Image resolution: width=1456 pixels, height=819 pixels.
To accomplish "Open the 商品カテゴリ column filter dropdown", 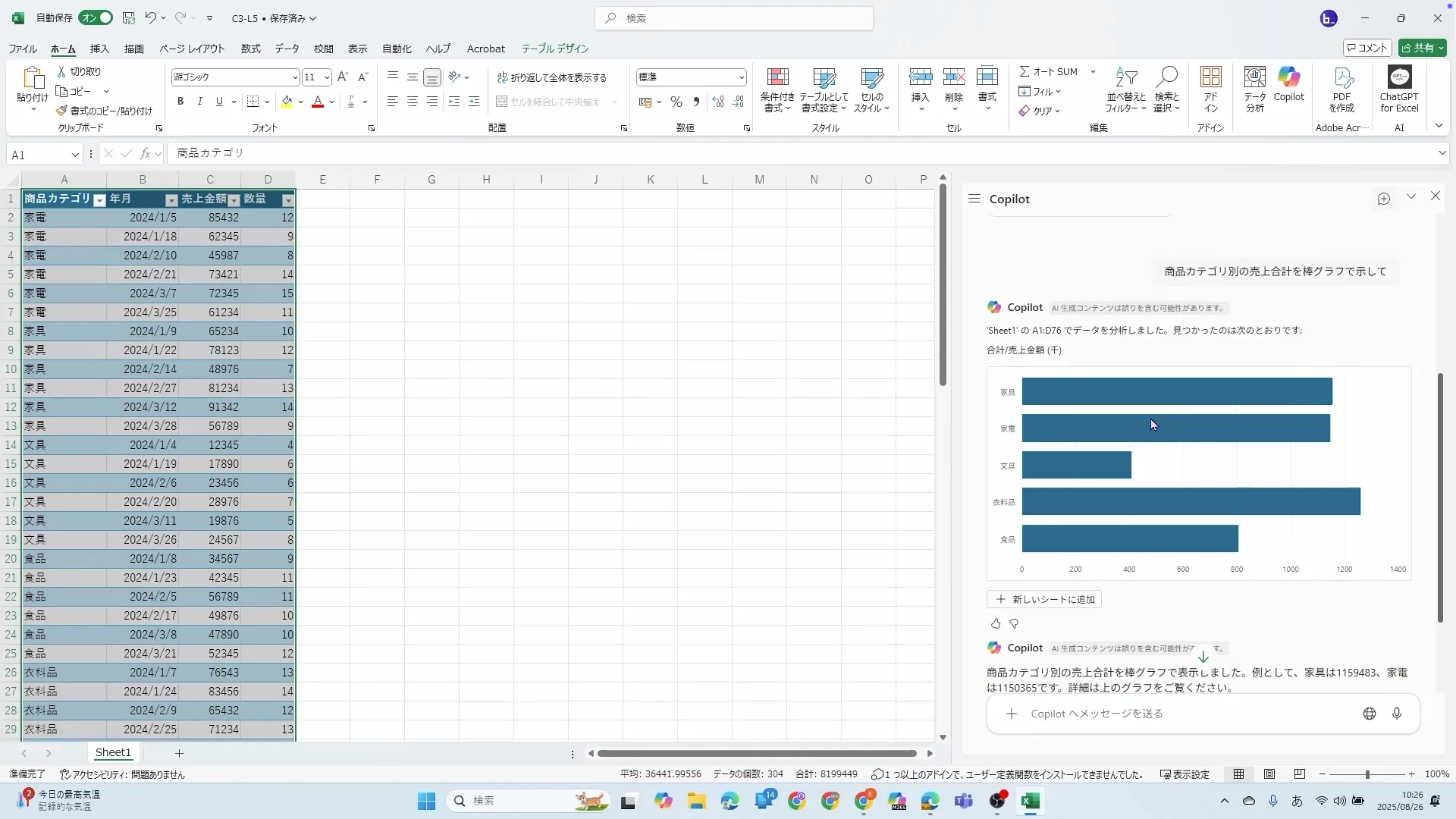I will pos(99,200).
